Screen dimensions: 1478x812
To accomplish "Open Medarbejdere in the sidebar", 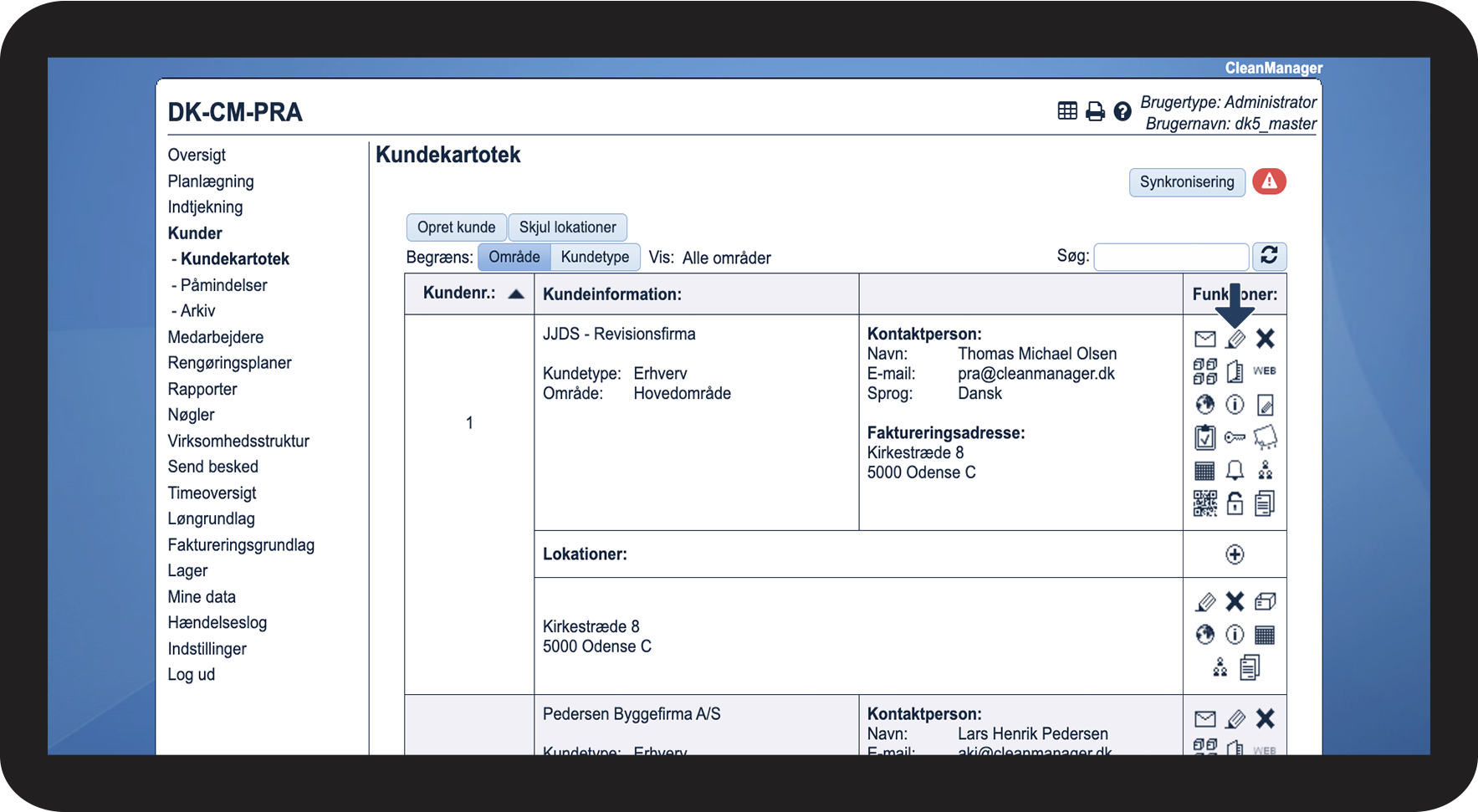I will point(216,337).
